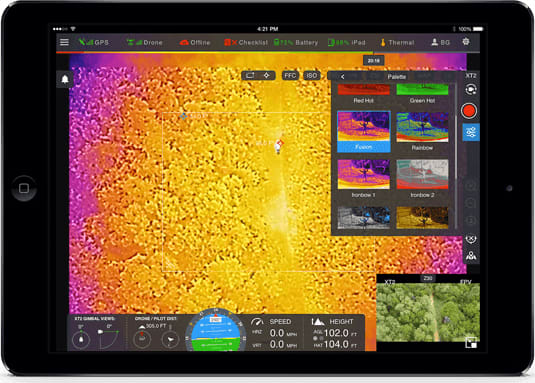Choose the Ironbow 1 palette
The image size is (535, 383).
363,179
